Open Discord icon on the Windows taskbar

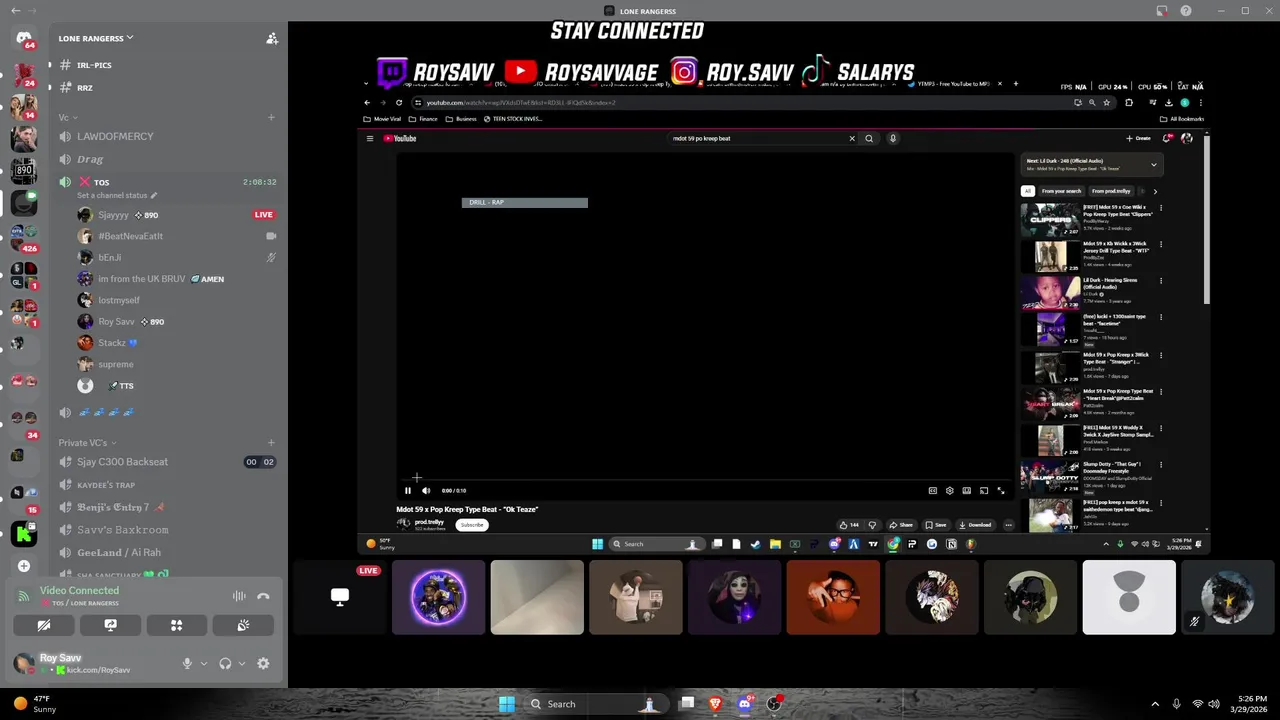pos(744,704)
